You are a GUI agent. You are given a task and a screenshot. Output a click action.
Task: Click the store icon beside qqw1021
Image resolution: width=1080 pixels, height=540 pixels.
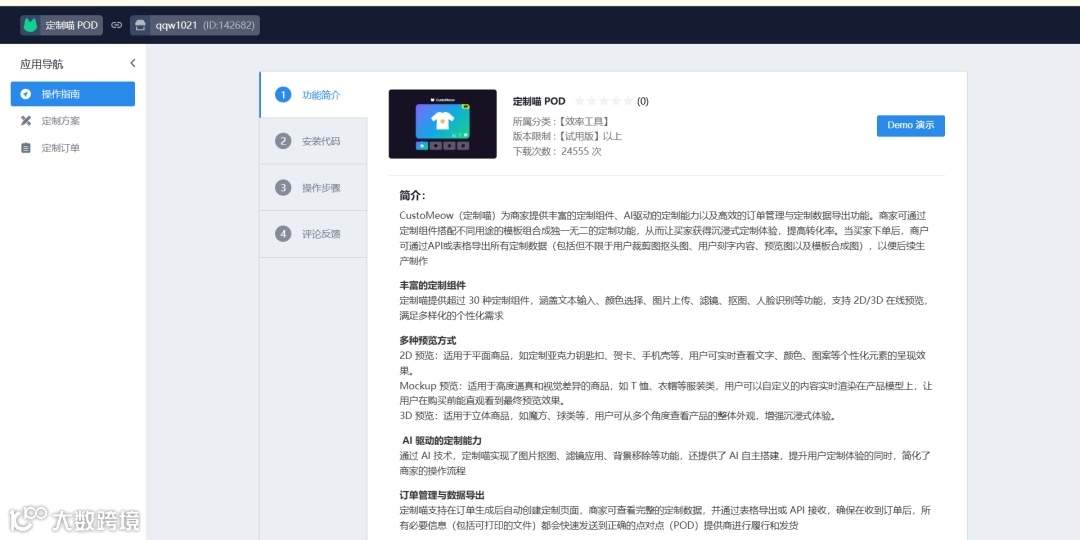pos(141,25)
